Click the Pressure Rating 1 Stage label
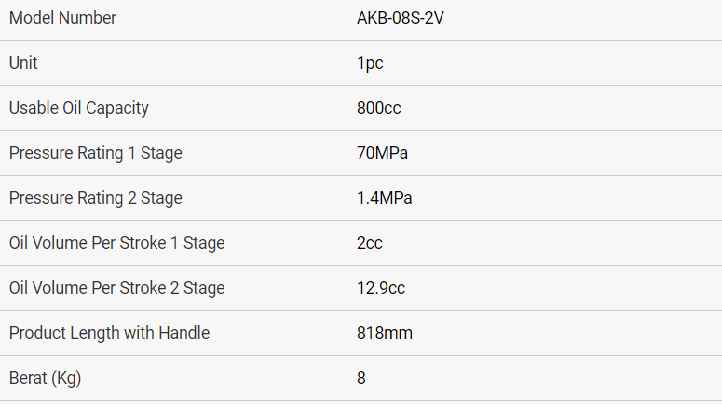The image size is (722, 404). pos(95,153)
